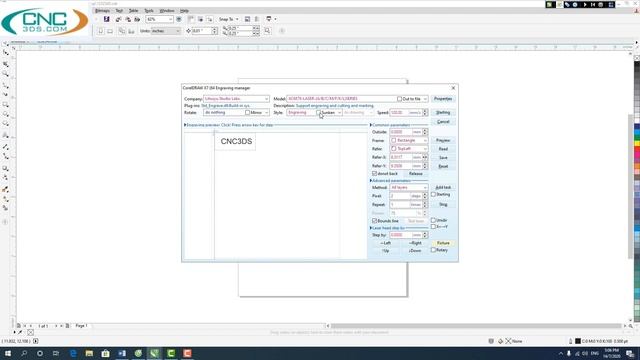Select the Freehand tool in the toolbox
This screenshot has width=640, height=360.
point(6,86)
